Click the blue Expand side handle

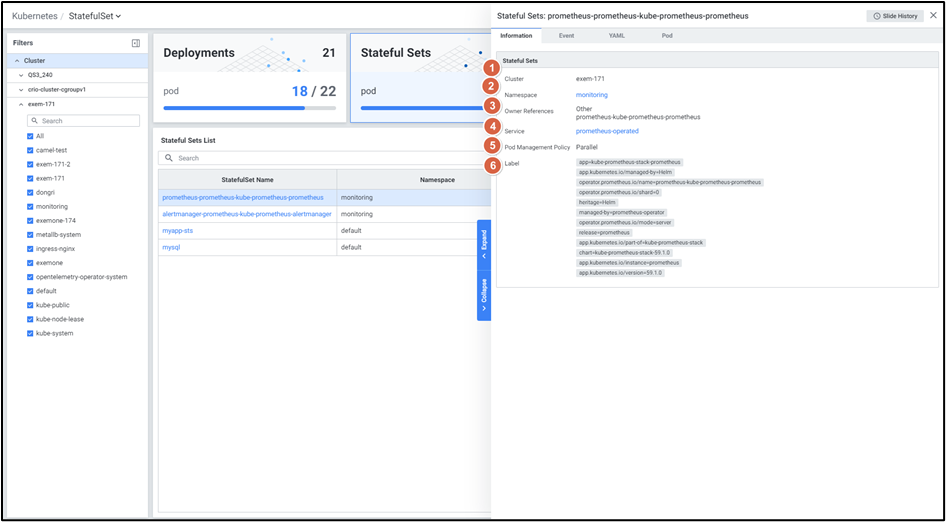(484, 245)
